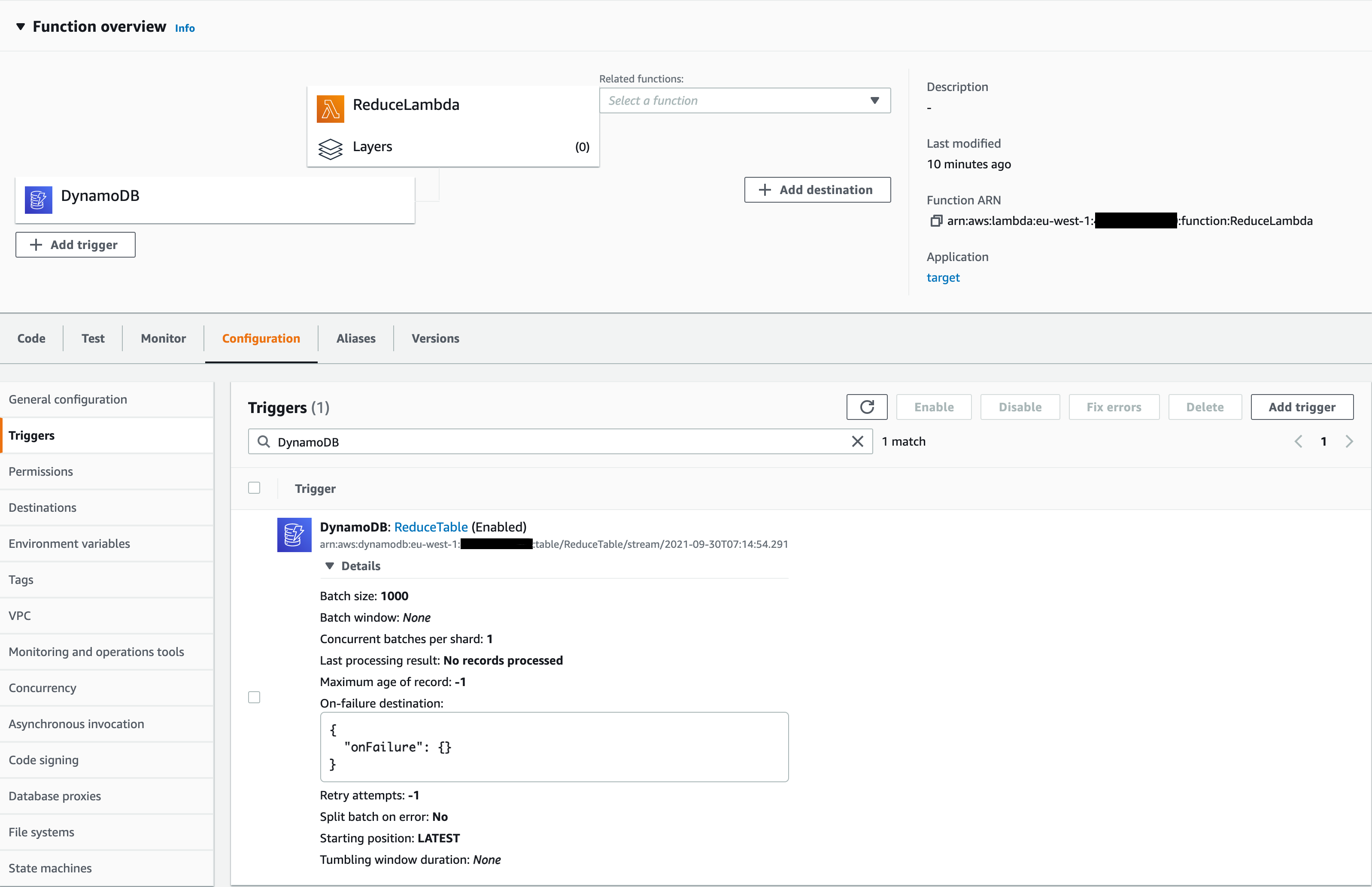Screen dimensions: 1372x887
Task: Click the triggers search input field
Action: point(560,441)
